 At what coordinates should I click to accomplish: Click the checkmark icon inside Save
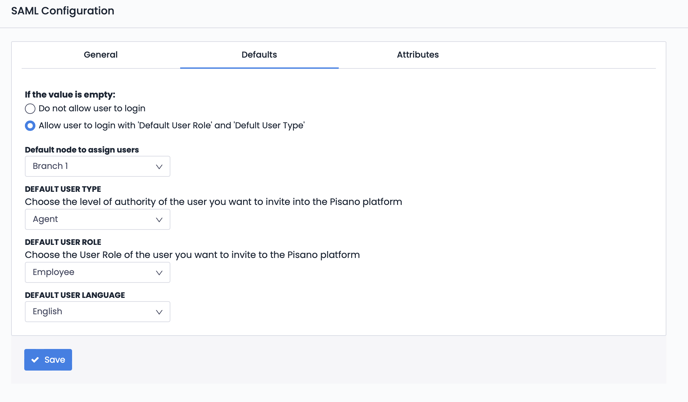click(x=35, y=360)
